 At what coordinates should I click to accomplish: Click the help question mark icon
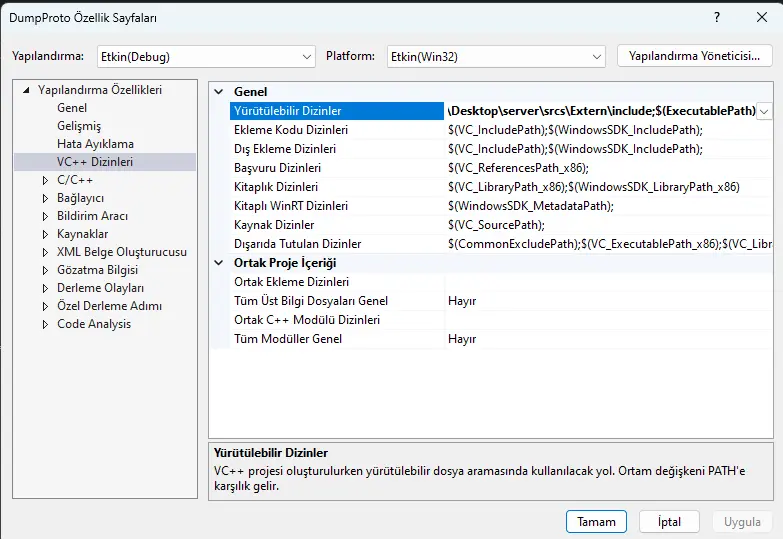click(717, 18)
